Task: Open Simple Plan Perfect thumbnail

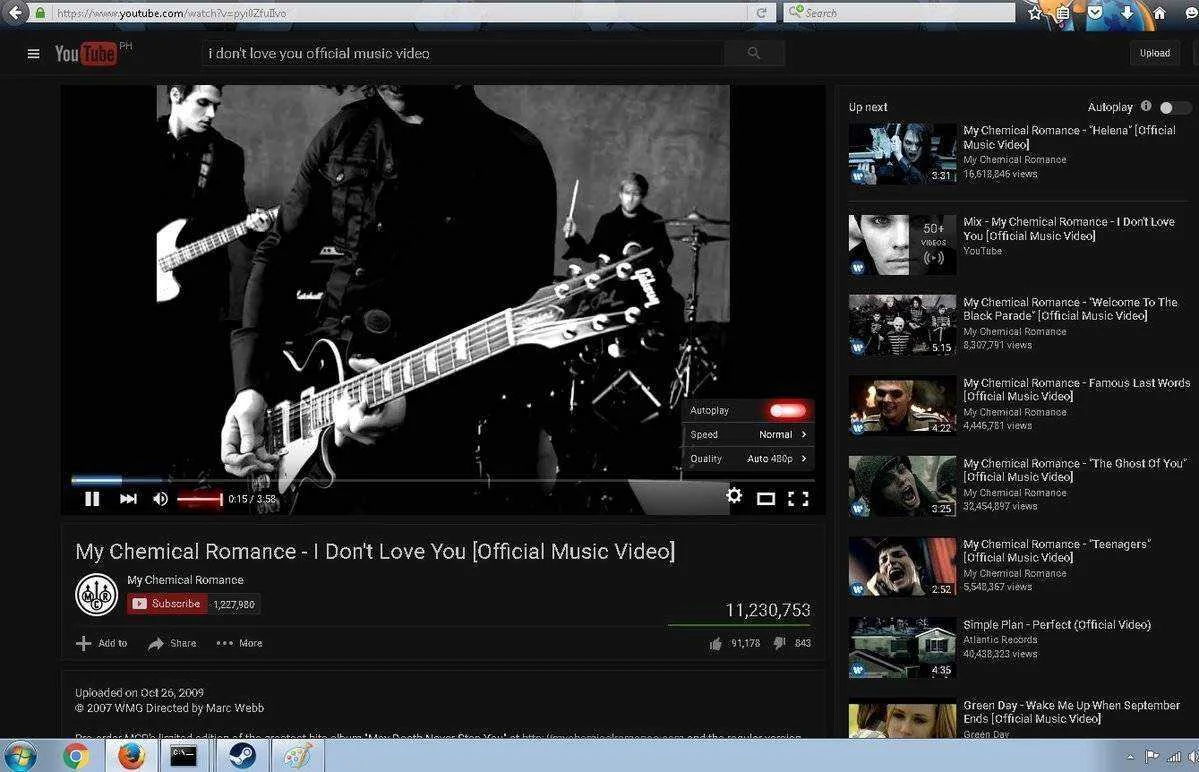Action: tap(902, 647)
